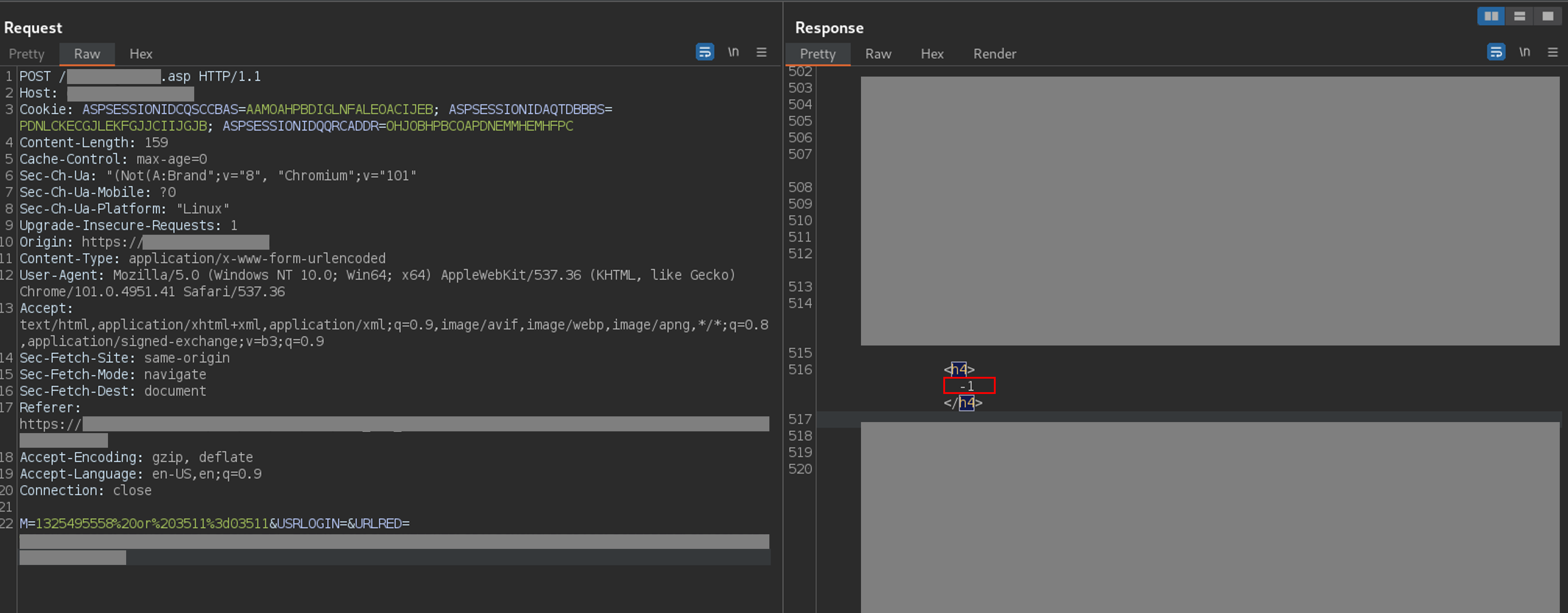Open the Render tab of the response
1568x613 pixels.
(995, 53)
